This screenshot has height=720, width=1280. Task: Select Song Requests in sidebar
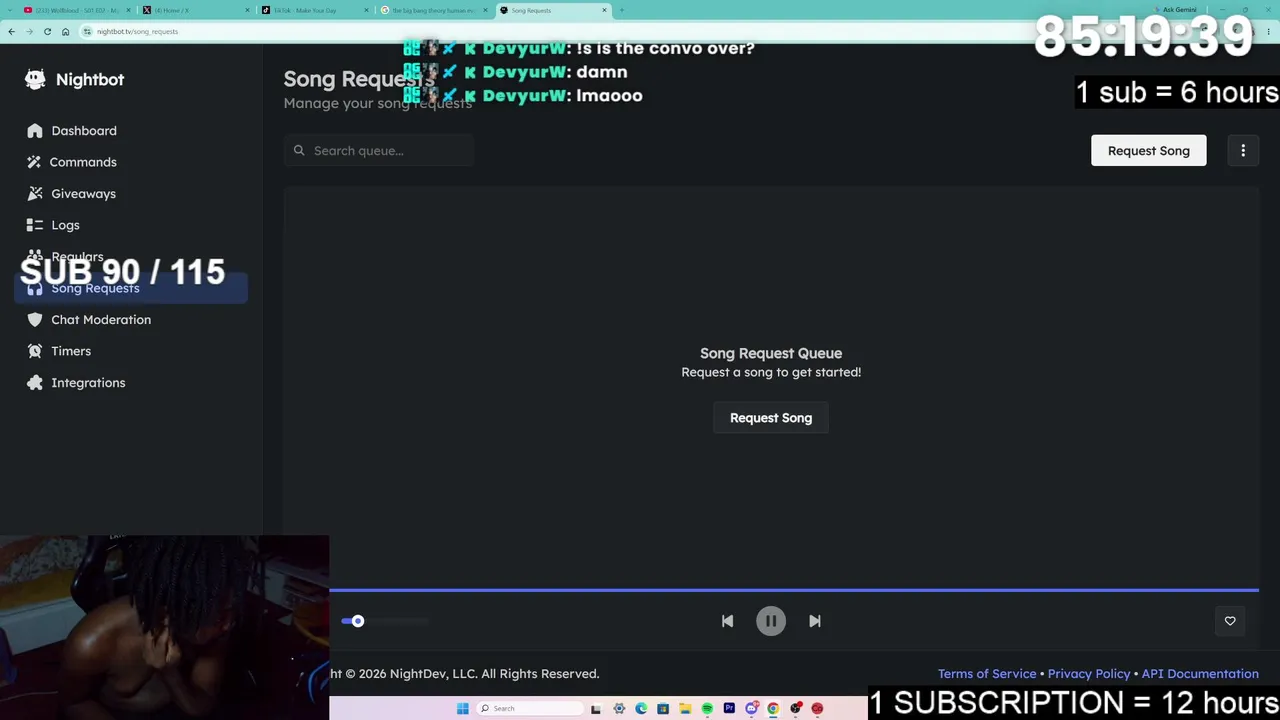tap(131, 288)
